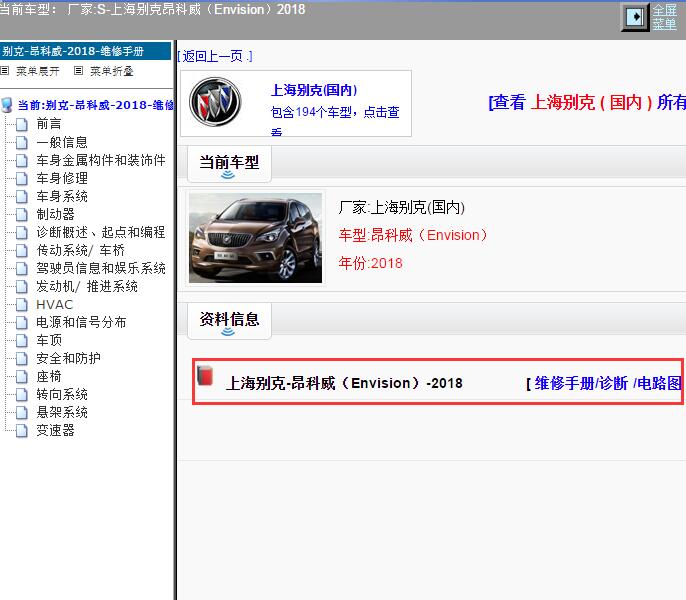Open 上海别克-昂科威（Envision）-2018 entry
686x600 pixels.
click(x=344, y=383)
